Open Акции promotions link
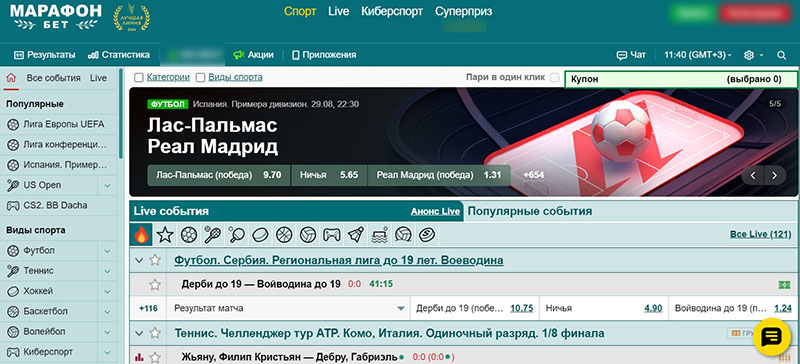800x364 pixels. click(x=254, y=55)
